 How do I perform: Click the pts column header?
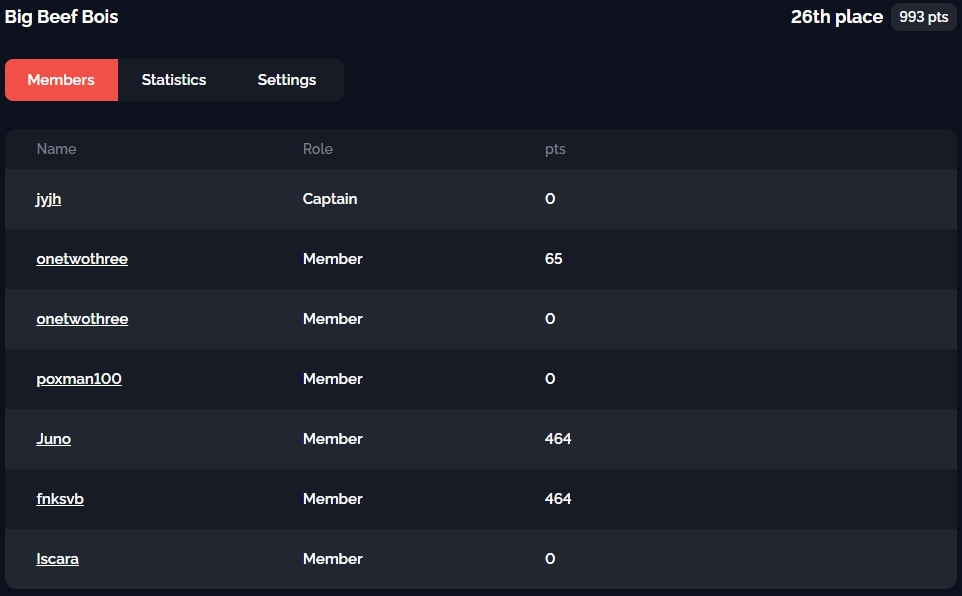pyautogui.click(x=555, y=149)
